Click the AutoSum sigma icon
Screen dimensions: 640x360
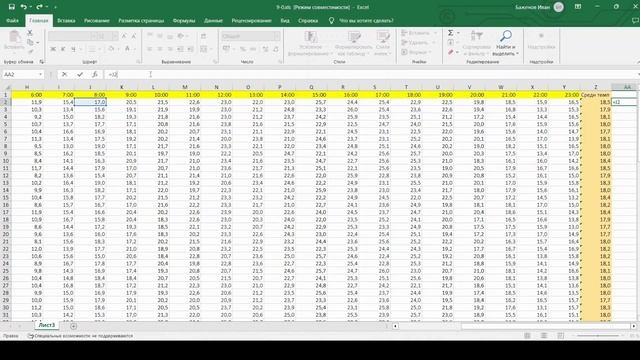[x=451, y=33]
